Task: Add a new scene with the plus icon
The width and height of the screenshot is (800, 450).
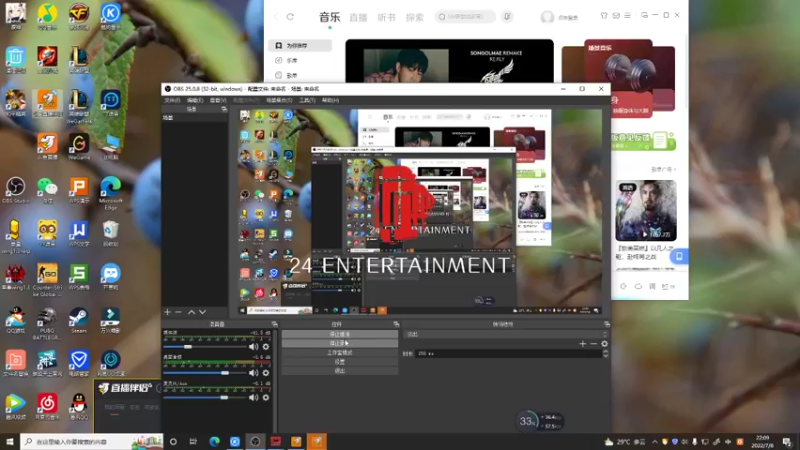Action: click(x=167, y=312)
